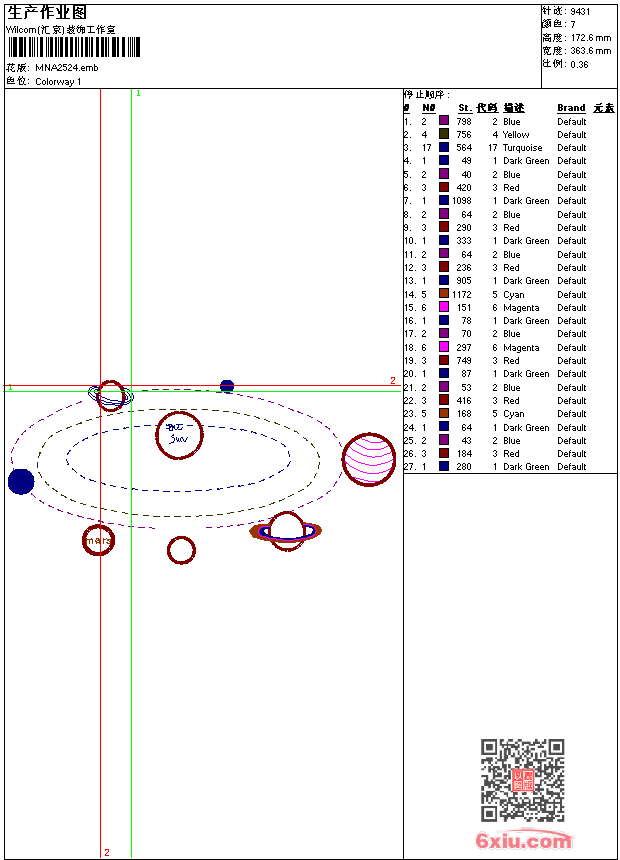Click the Turquoise description text
This screenshot has width=620, height=860.
tap(522, 148)
